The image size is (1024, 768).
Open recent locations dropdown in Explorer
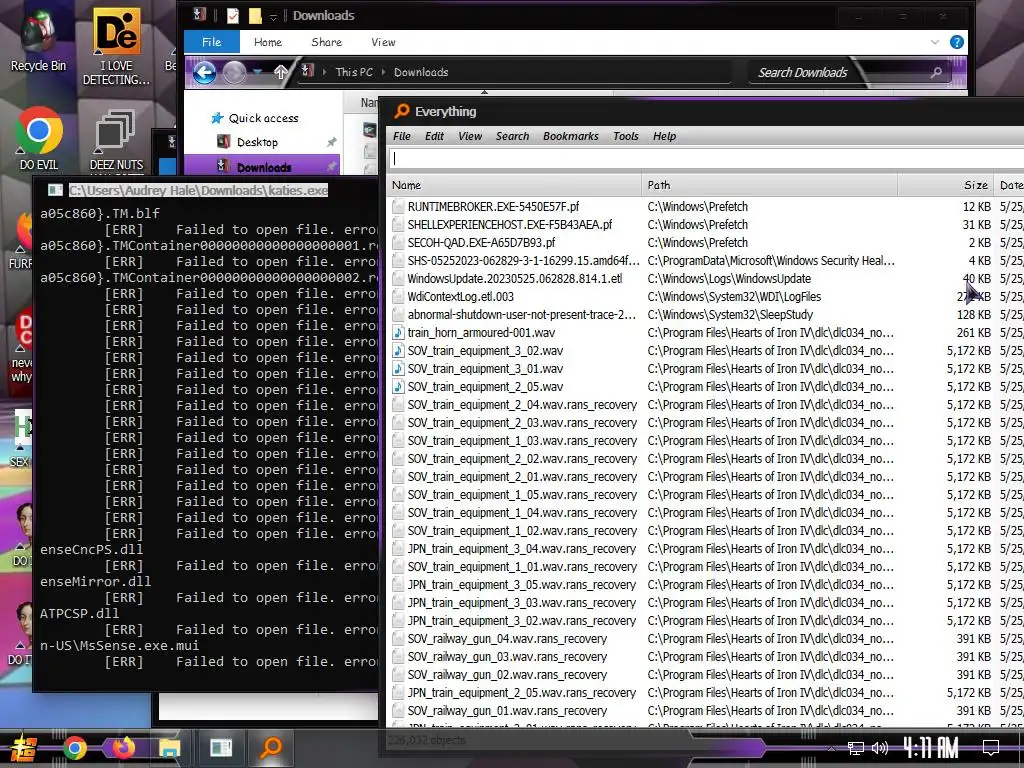coord(257,72)
